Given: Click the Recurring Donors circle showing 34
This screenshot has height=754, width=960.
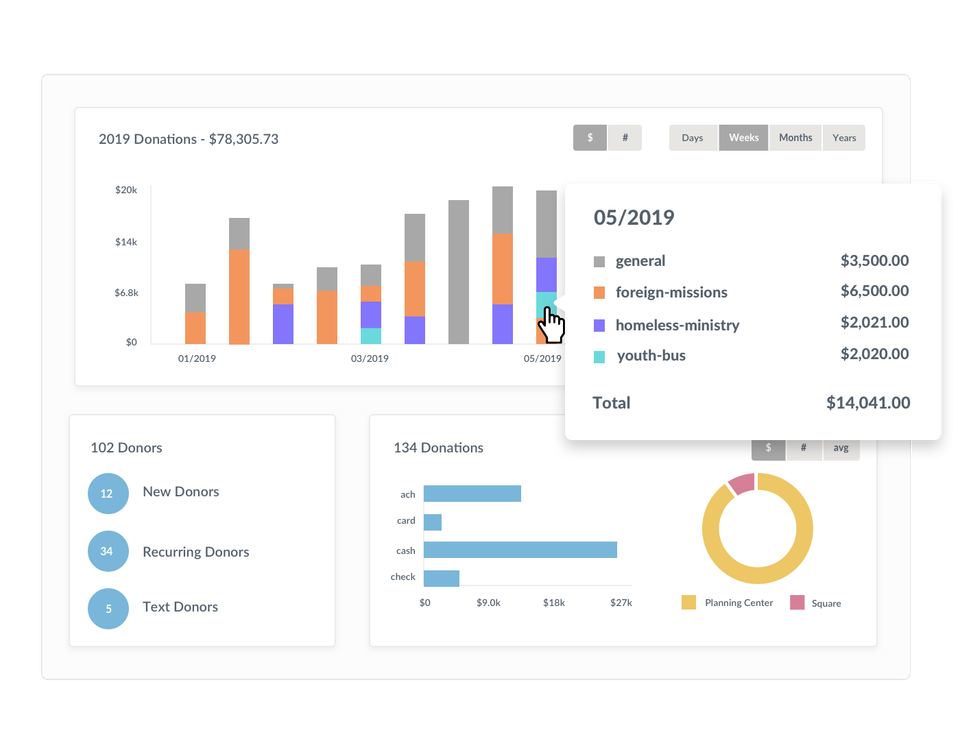Looking at the screenshot, I should click(108, 551).
